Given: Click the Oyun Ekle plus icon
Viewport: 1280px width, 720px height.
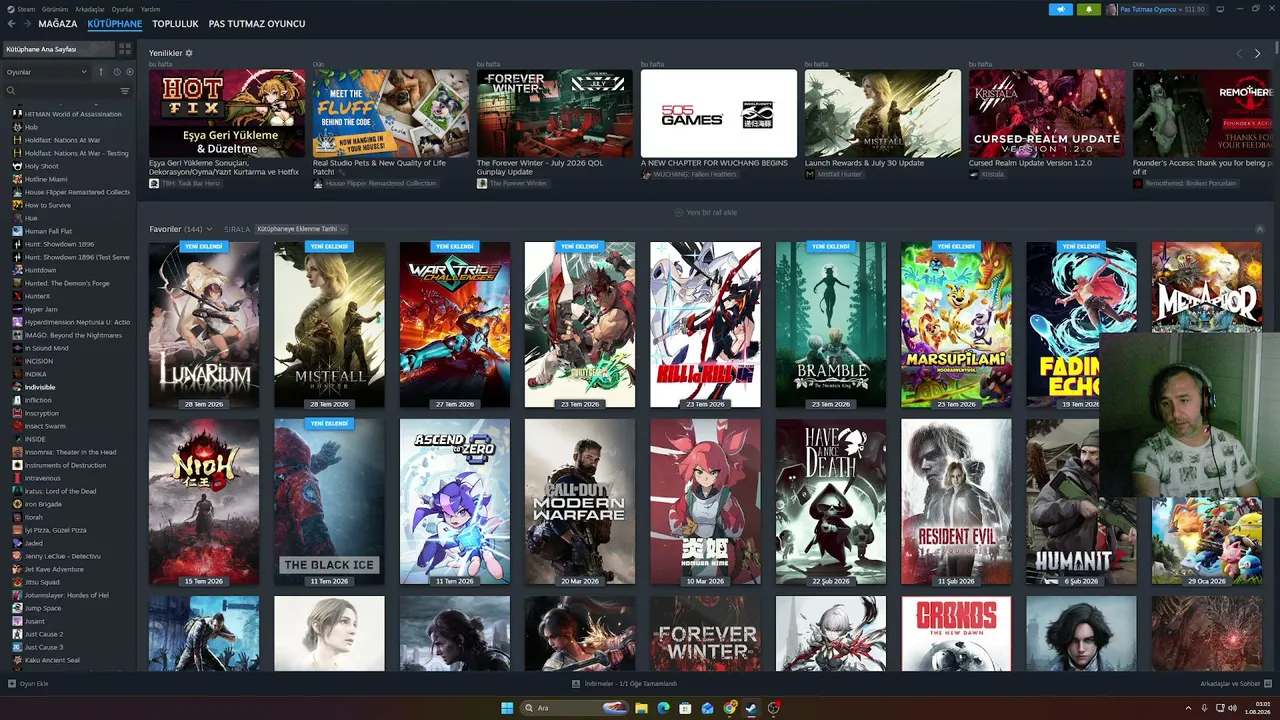Looking at the screenshot, I should click(x=12, y=684).
